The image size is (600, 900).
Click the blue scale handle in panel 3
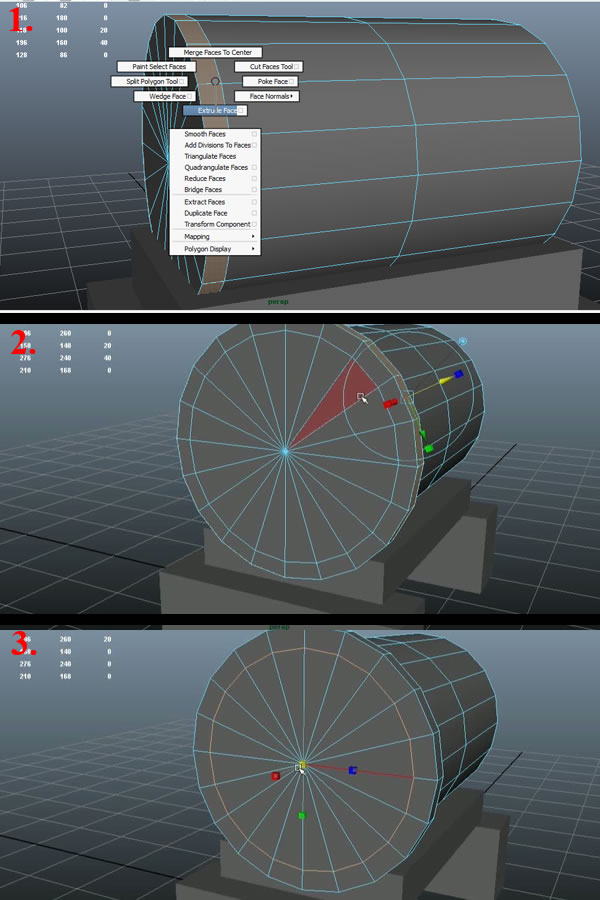(353, 770)
